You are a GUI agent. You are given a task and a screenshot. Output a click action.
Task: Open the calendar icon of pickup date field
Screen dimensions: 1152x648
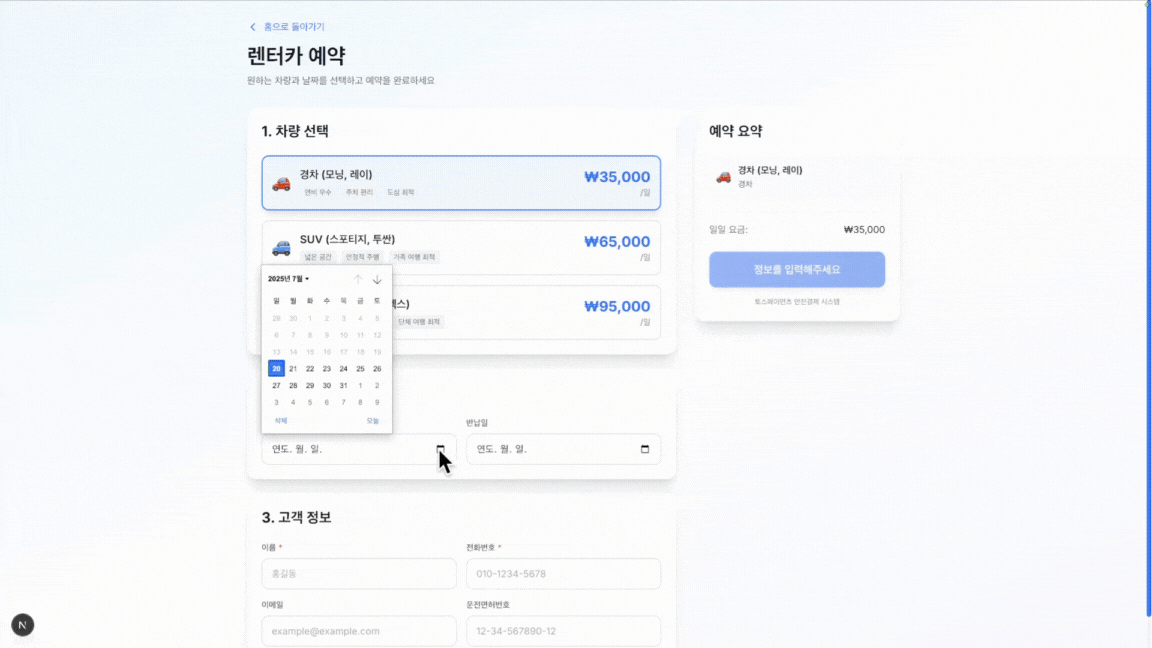pyautogui.click(x=440, y=449)
